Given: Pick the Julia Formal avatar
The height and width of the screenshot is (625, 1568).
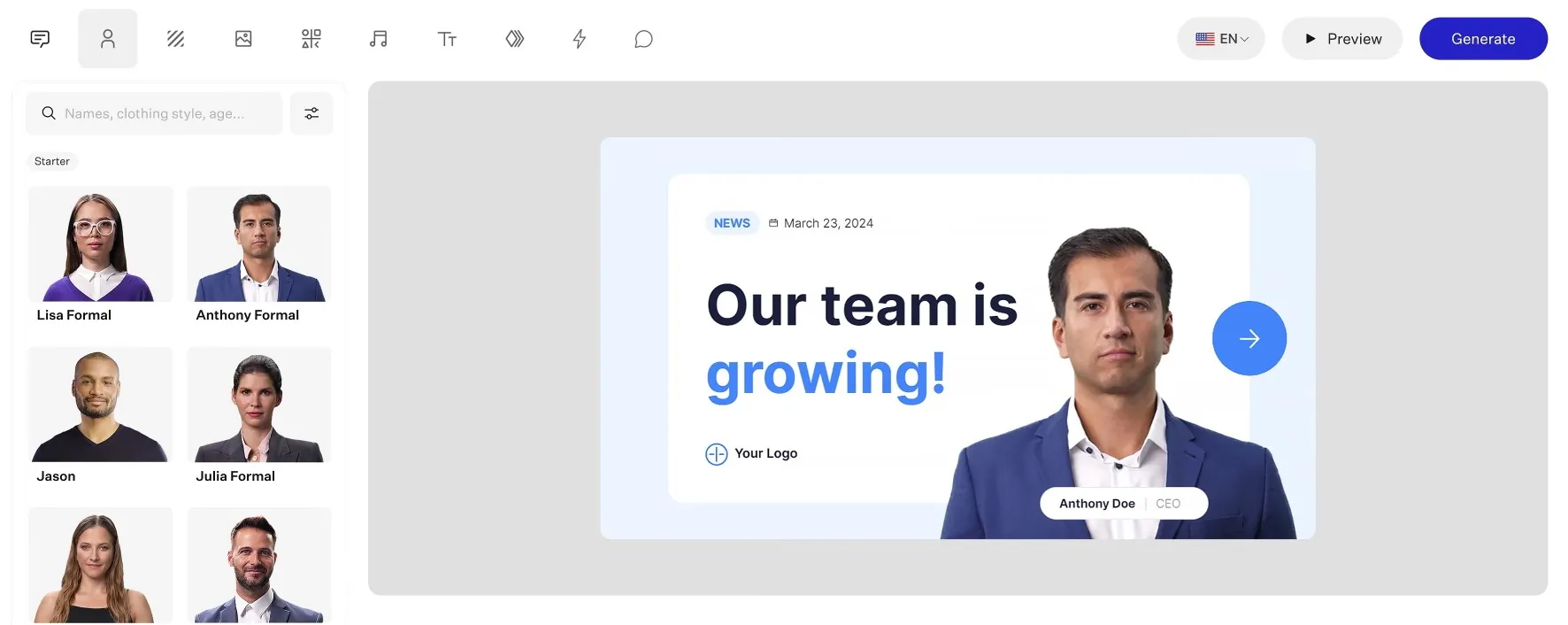Looking at the screenshot, I should (x=259, y=416).
